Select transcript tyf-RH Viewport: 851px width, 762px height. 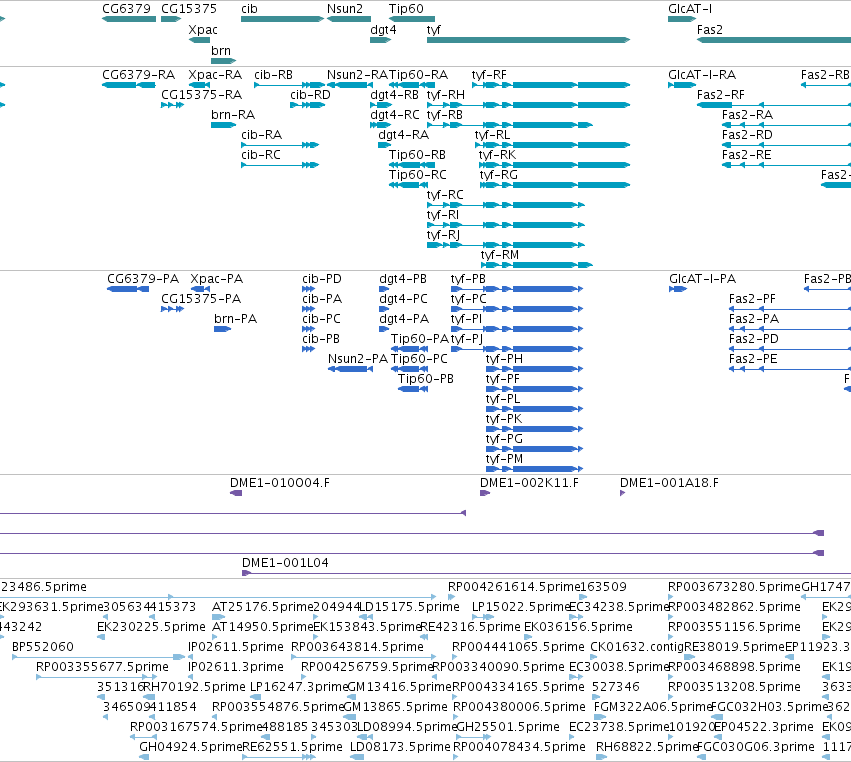(x=446, y=95)
